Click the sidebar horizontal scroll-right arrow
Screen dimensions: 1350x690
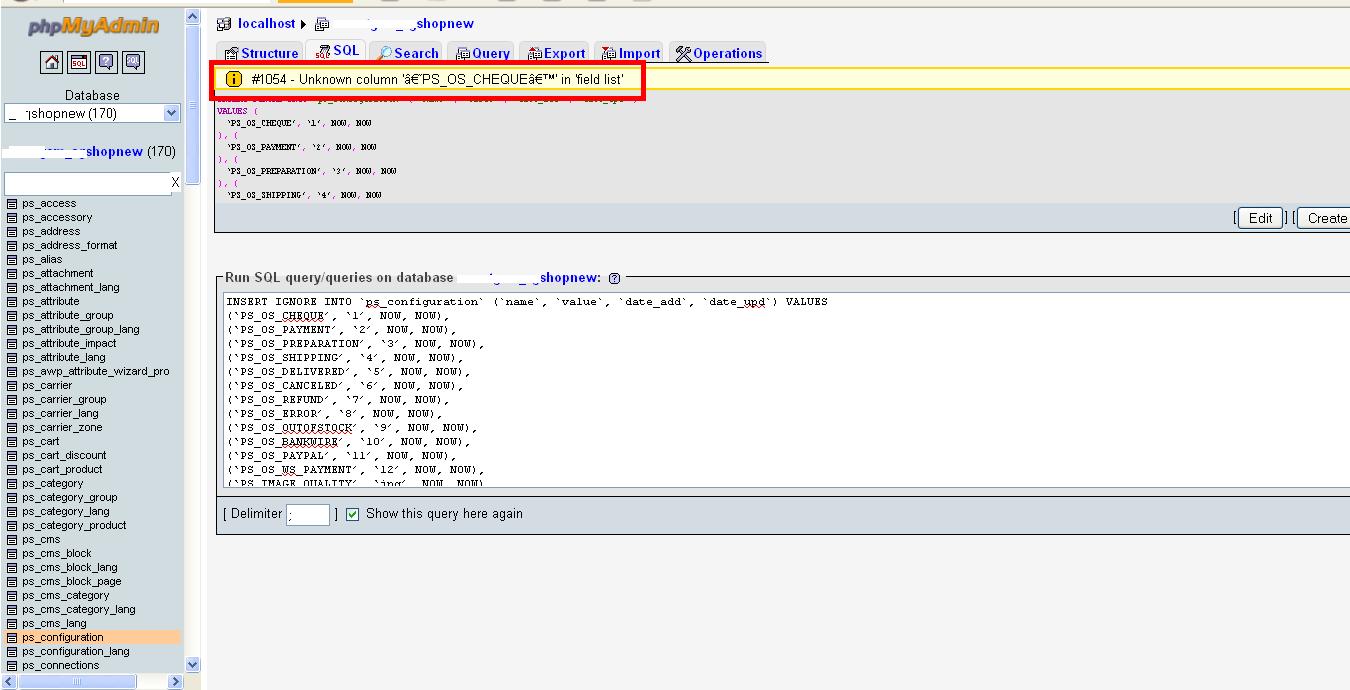tap(175, 682)
